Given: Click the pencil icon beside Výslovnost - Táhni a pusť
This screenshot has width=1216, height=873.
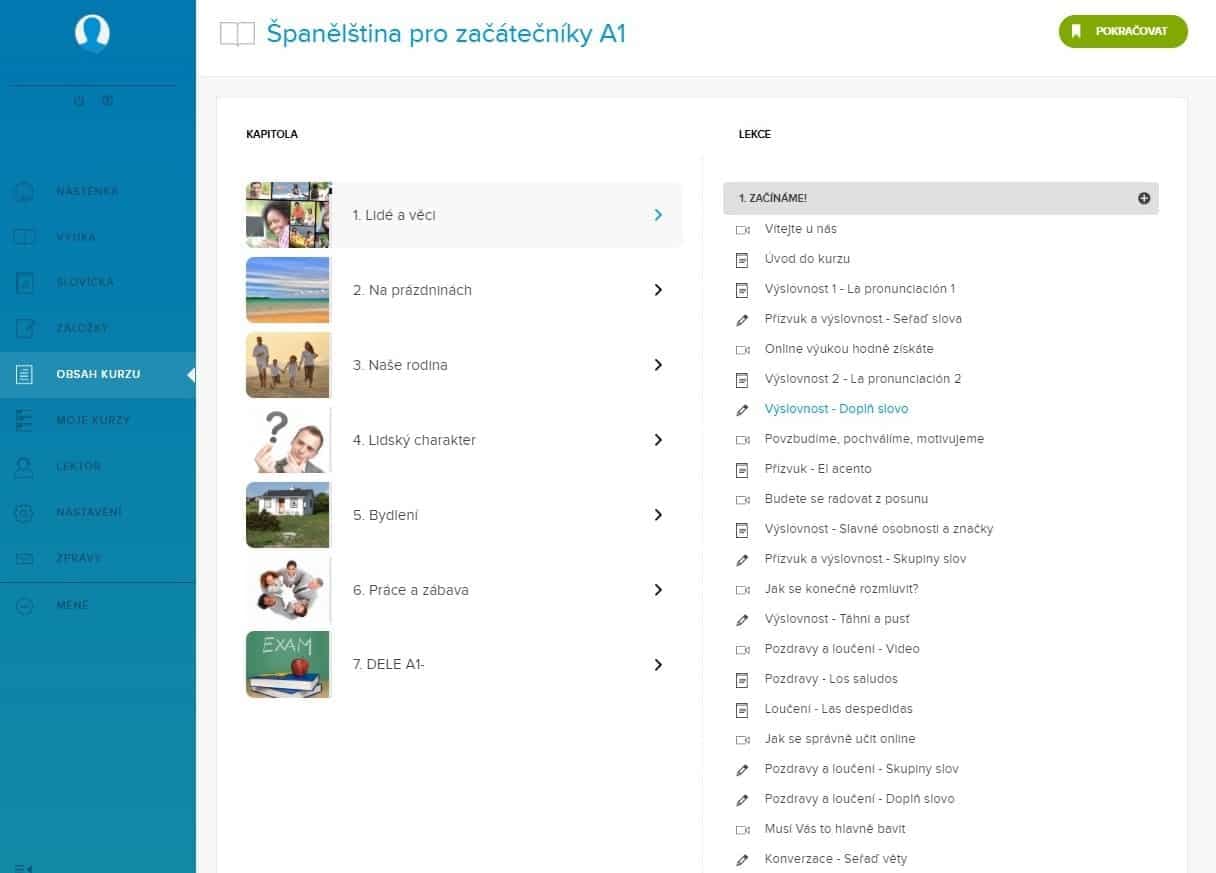Looking at the screenshot, I should pos(742,619).
